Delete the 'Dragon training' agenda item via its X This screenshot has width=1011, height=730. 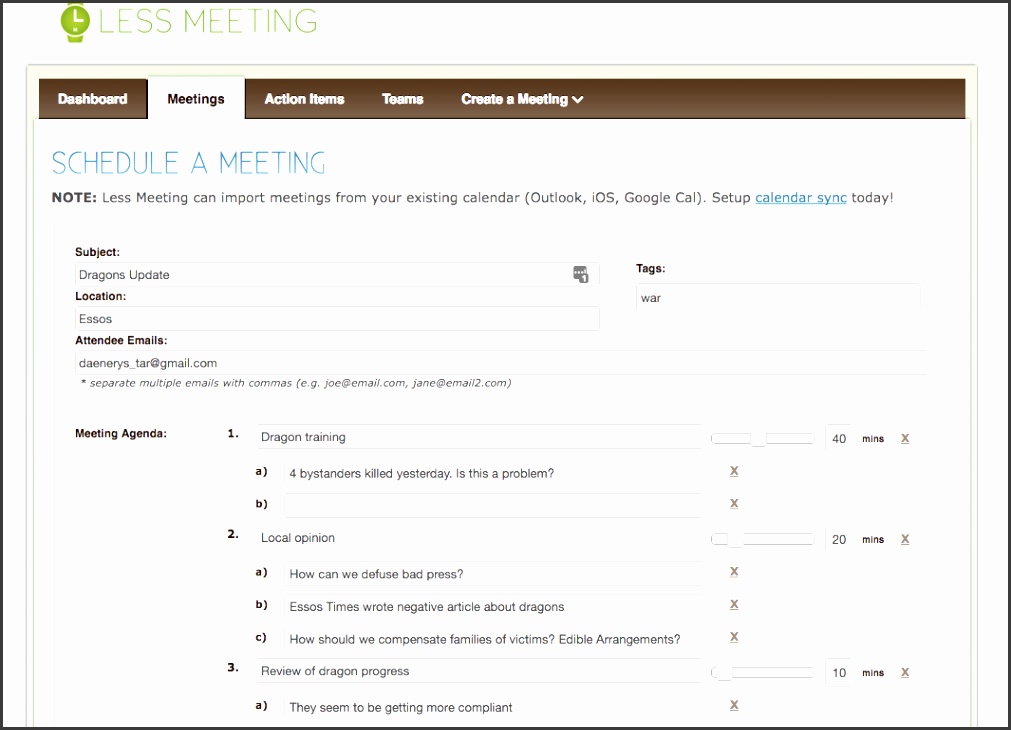pyautogui.click(x=905, y=438)
